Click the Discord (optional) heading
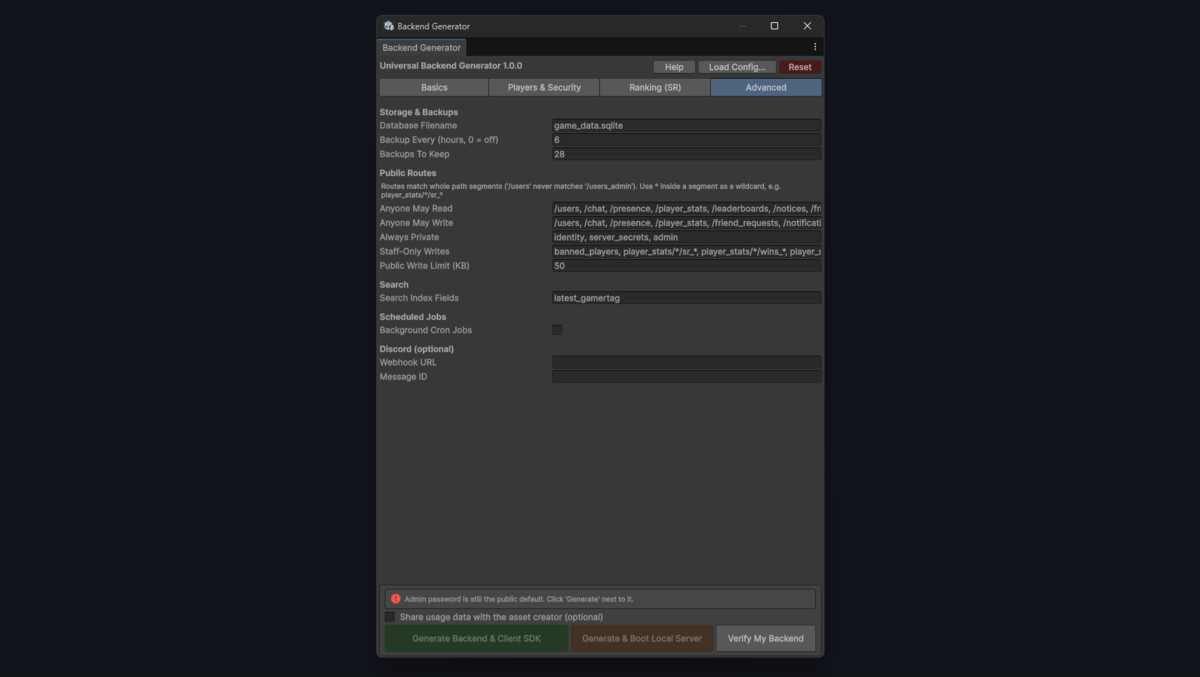Image resolution: width=1200 pixels, height=677 pixels. (x=417, y=349)
